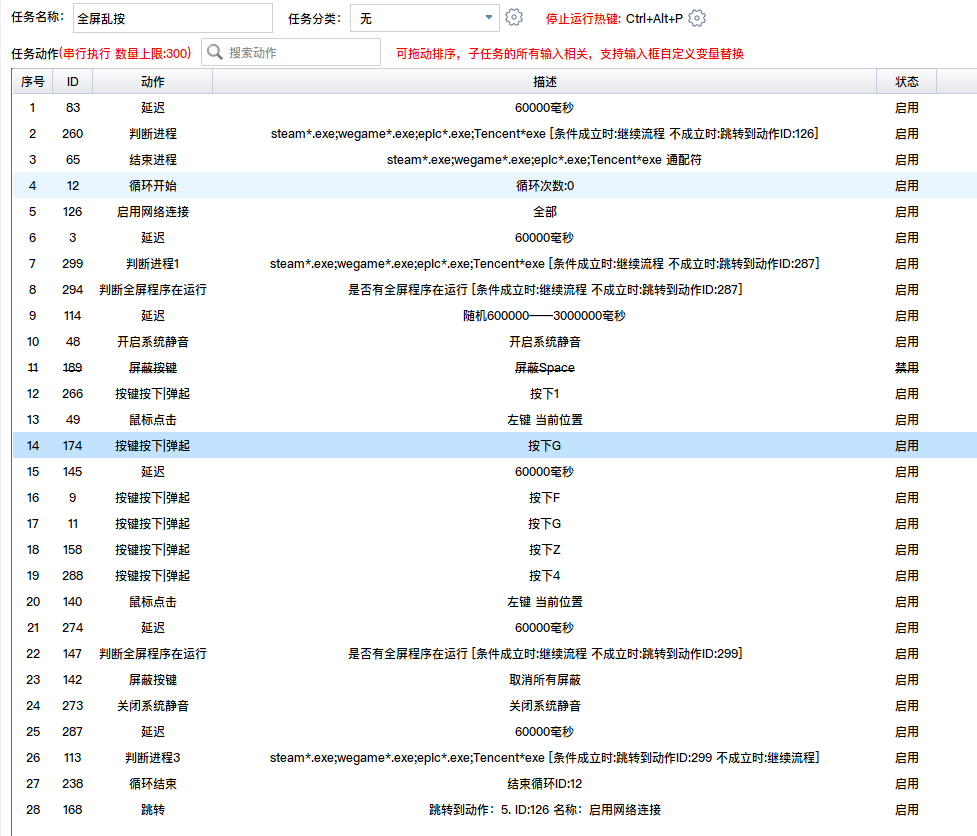977x836 pixels.
Task: Click the ID column header
Action: pos(72,82)
